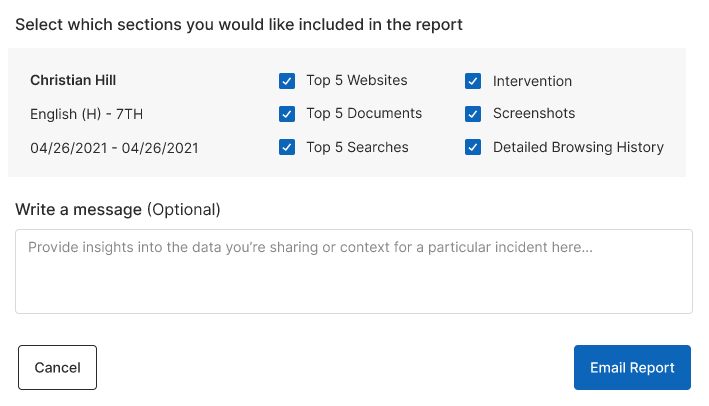
Task: Click the Select which sections heading
Action: [239, 24]
